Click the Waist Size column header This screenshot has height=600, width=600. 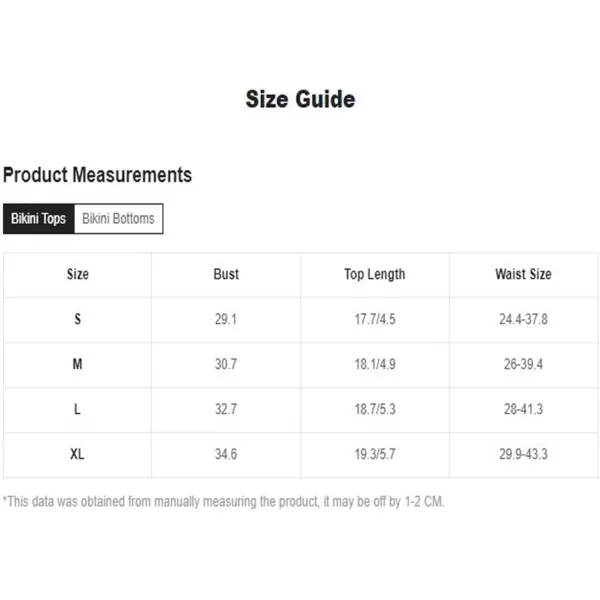(x=523, y=274)
